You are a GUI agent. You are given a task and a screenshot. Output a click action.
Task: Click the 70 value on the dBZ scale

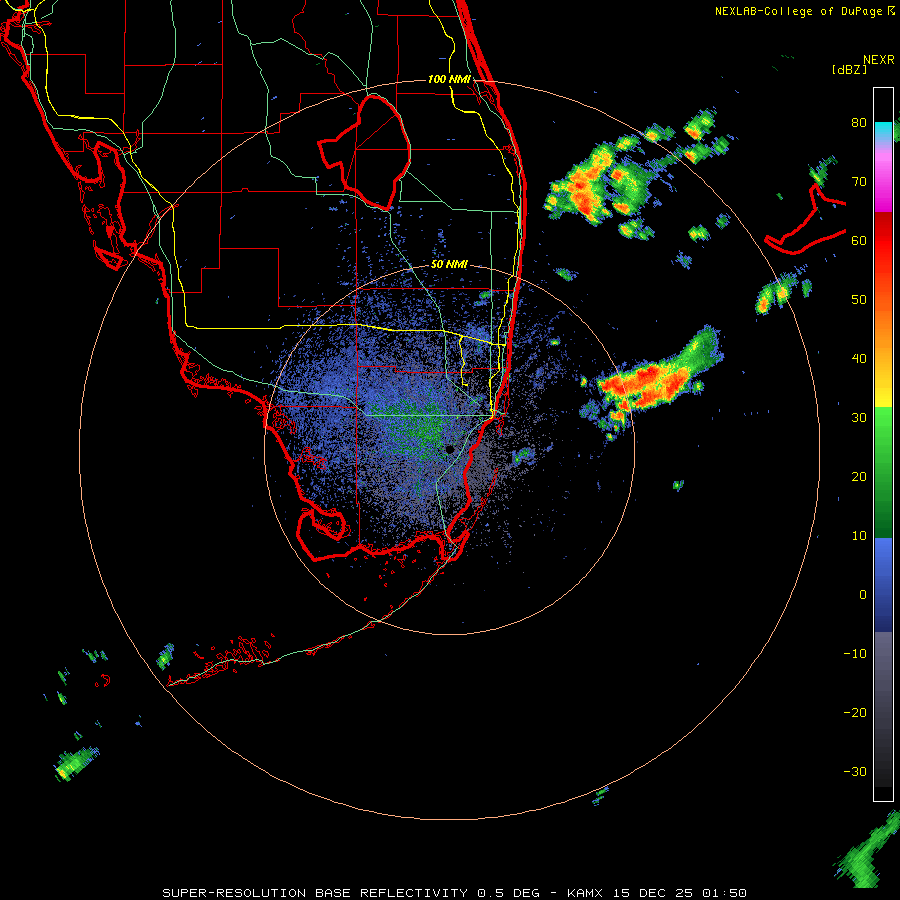[859, 181]
